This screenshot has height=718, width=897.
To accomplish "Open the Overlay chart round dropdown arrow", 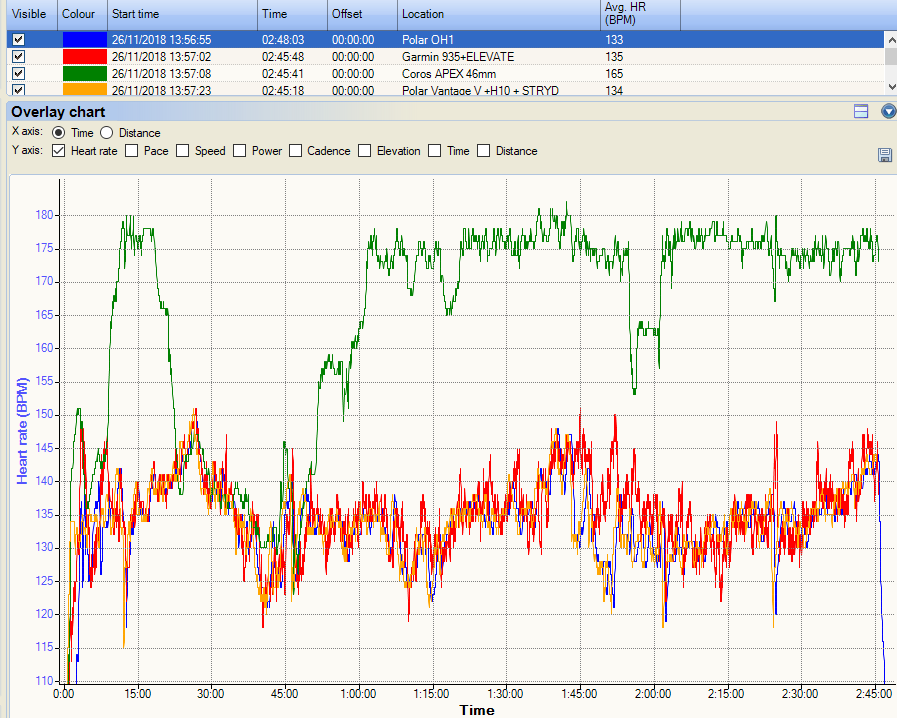I will click(x=888, y=111).
